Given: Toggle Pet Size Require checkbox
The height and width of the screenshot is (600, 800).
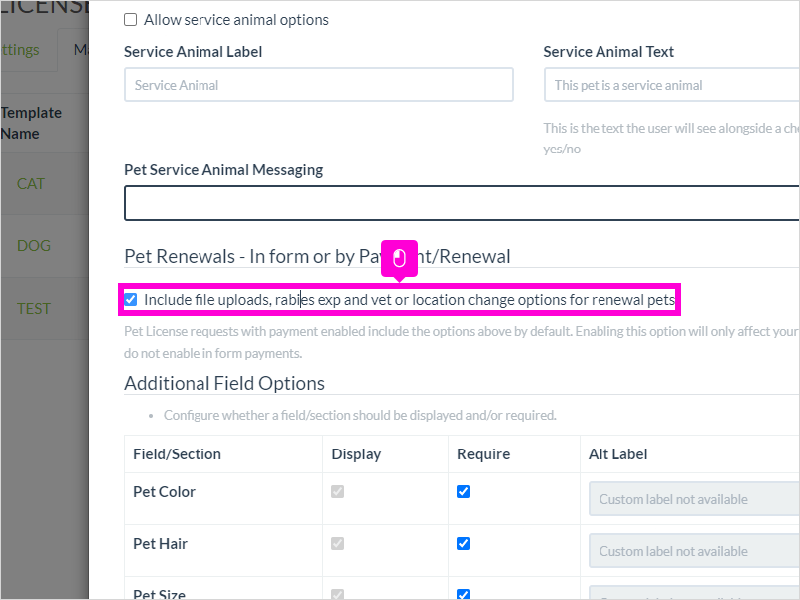Looking at the screenshot, I should coord(463,594).
